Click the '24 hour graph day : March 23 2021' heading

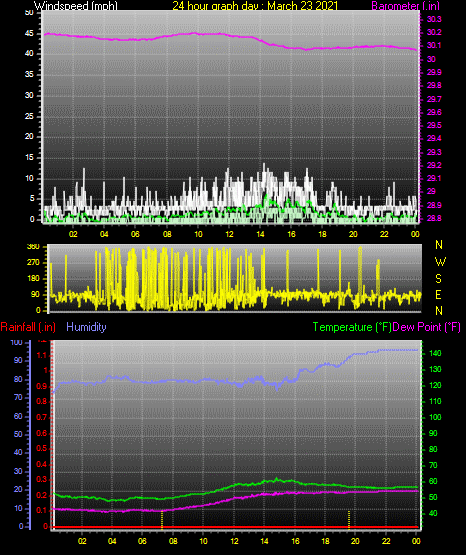(255, 6)
